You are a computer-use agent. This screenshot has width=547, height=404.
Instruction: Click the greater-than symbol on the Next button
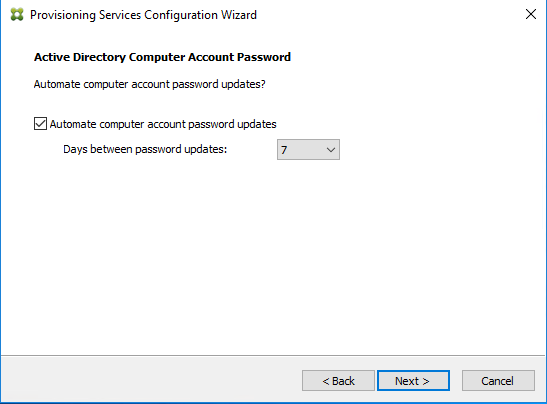[x=426, y=381]
